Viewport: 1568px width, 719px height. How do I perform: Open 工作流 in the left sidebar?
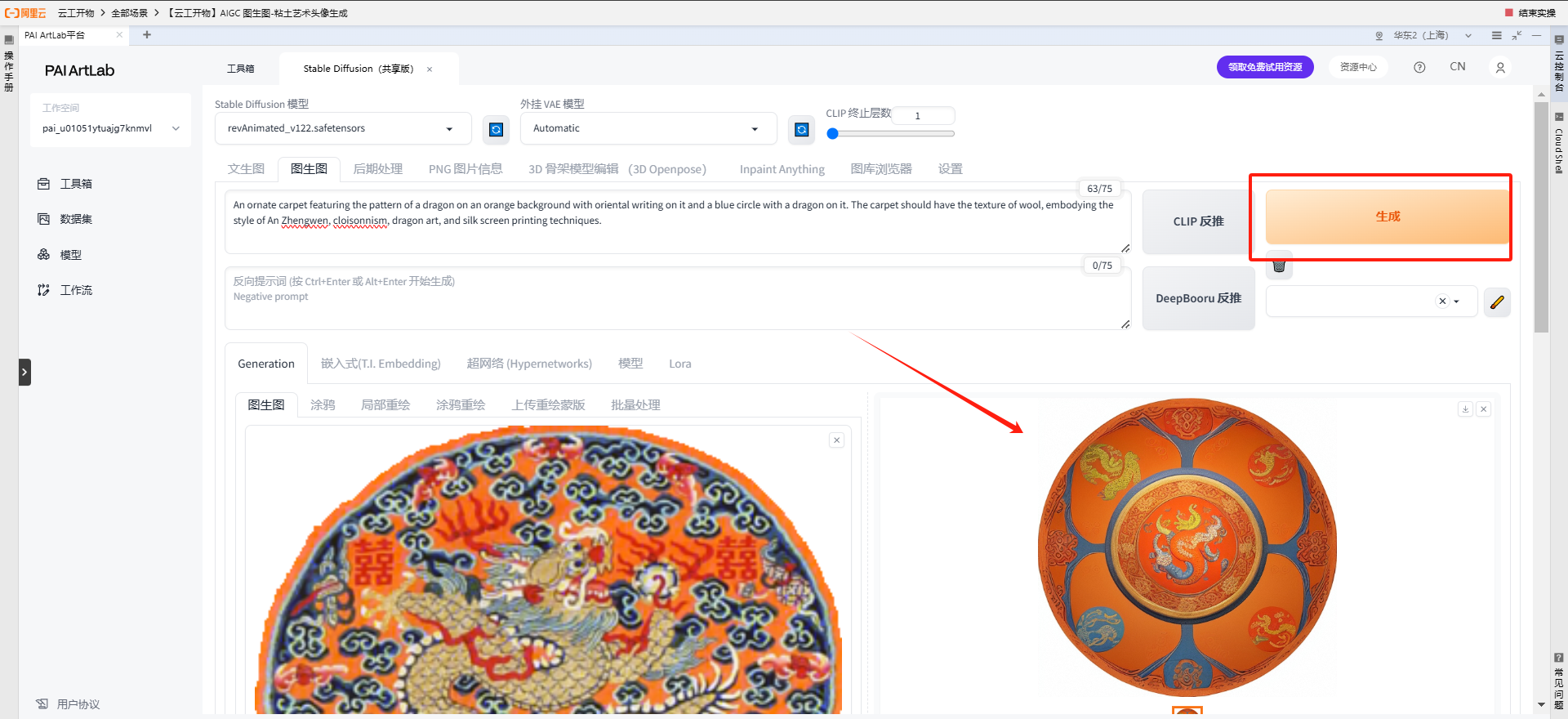(x=65, y=290)
